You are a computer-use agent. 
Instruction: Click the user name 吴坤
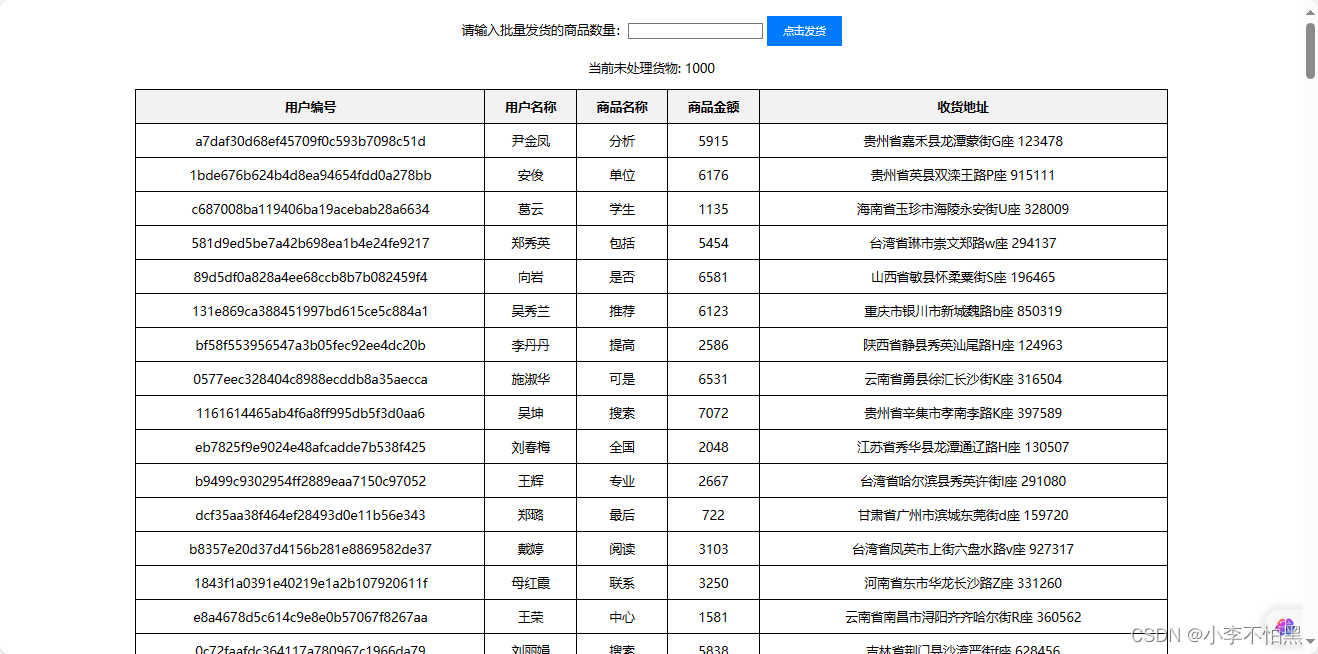(x=531, y=413)
